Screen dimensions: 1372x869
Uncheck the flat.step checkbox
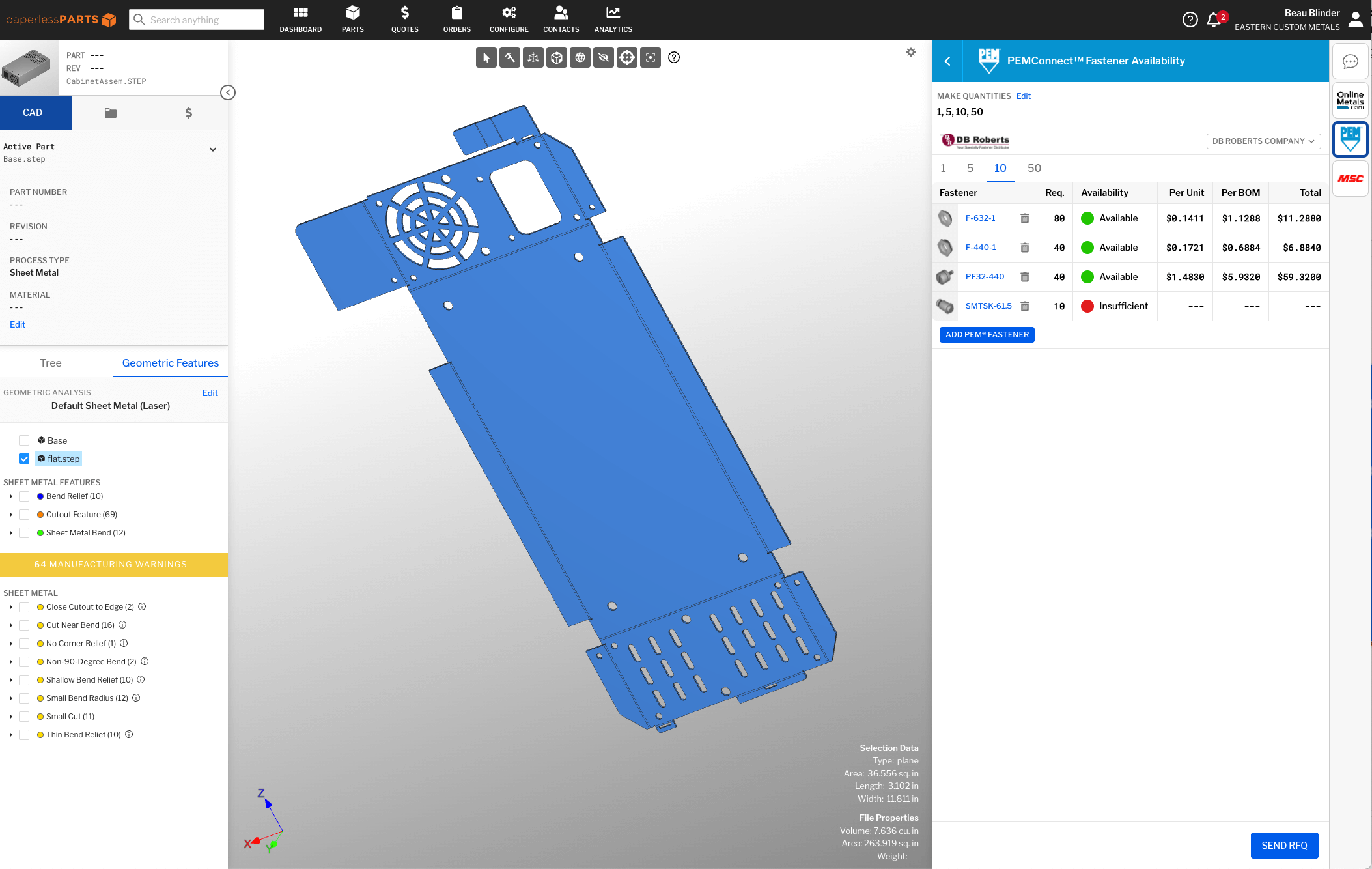point(24,459)
